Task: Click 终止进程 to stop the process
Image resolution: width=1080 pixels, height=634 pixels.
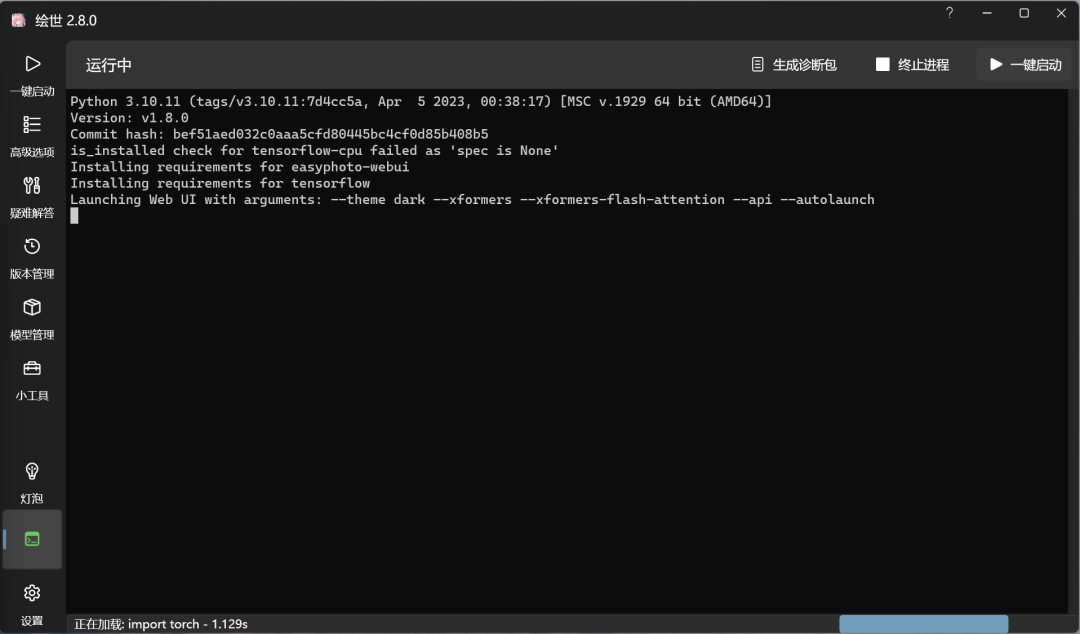Action: coord(913,65)
